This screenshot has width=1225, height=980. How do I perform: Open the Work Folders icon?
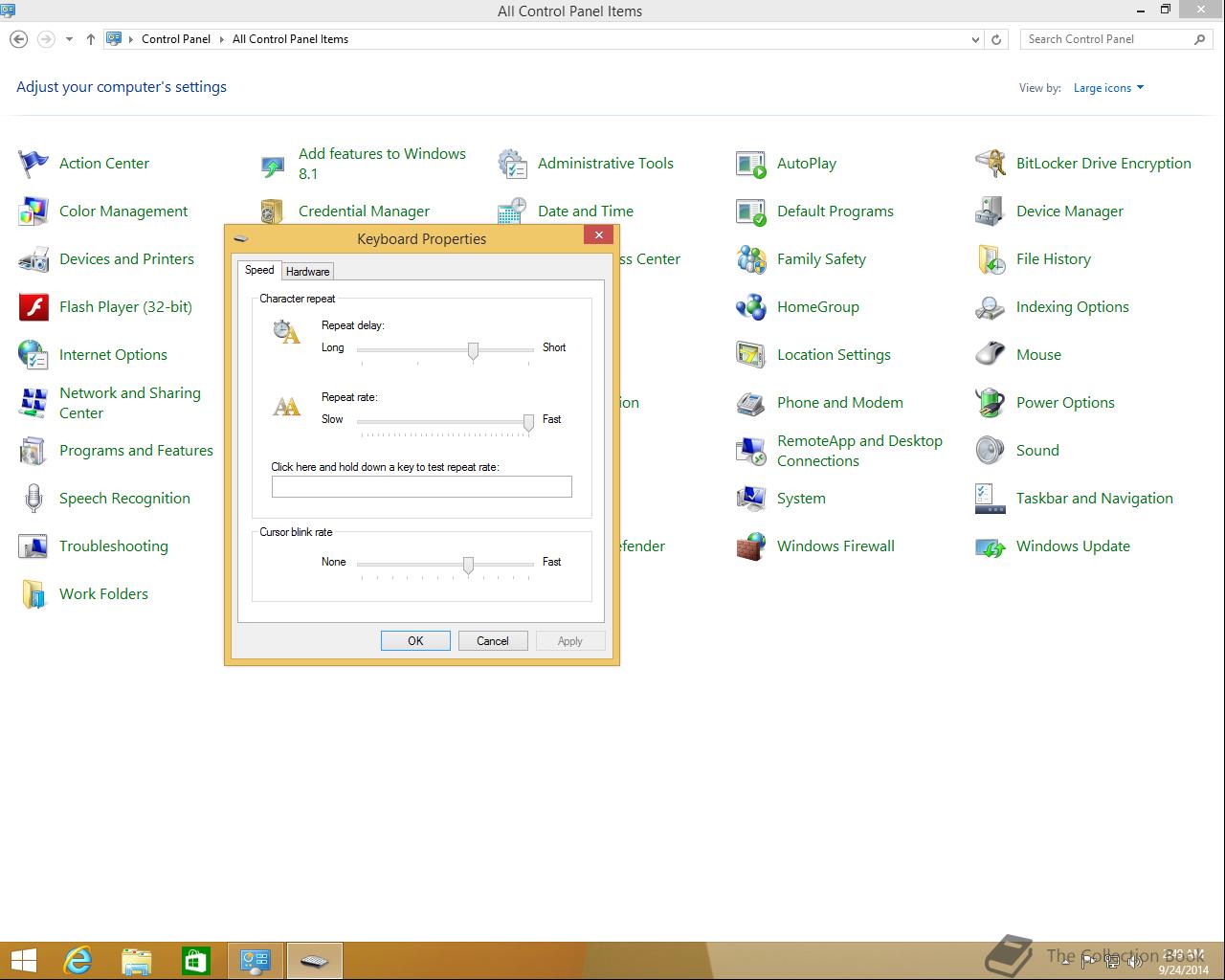pos(33,594)
